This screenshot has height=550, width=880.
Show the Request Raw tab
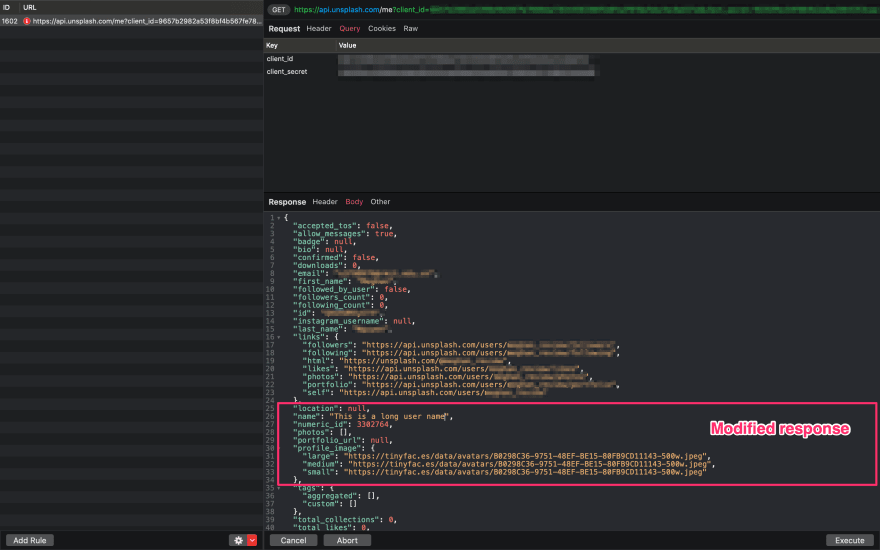pyautogui.click(x=411, y=29)
